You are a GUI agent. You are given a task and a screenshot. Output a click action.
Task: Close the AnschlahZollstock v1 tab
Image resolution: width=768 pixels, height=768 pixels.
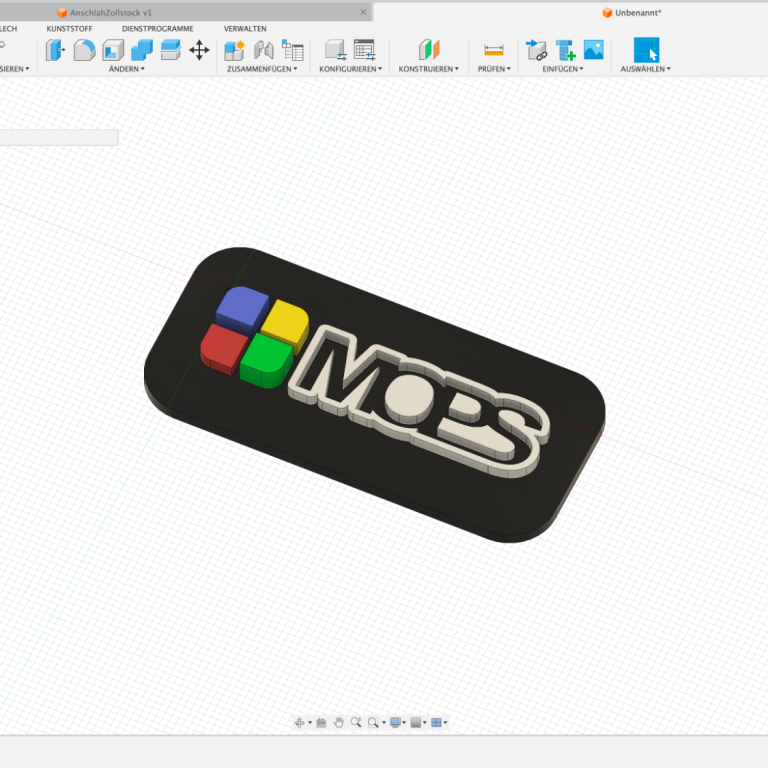(363, 12)
